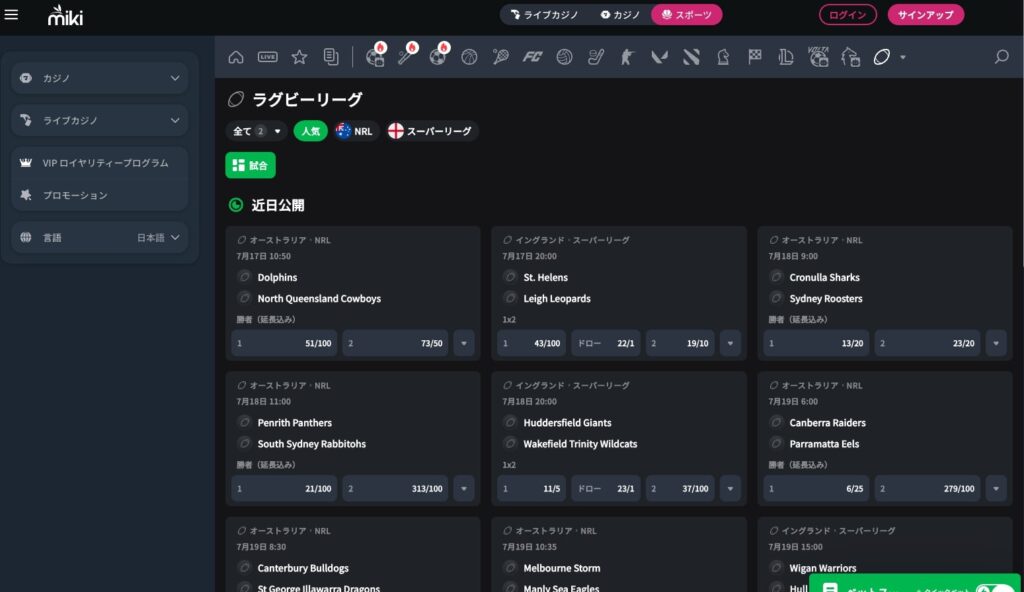Select the スーパーリーグ filter chip
The image size is (1024, 592).
tap(430, 131)
